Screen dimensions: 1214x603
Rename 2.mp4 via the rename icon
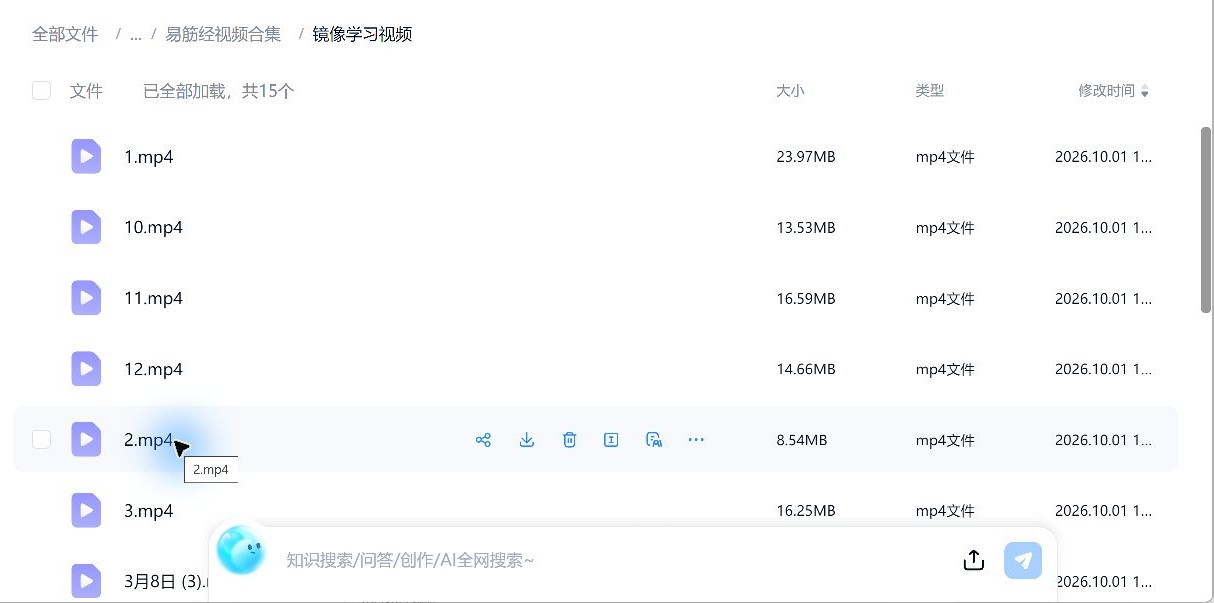click(611, 440)
